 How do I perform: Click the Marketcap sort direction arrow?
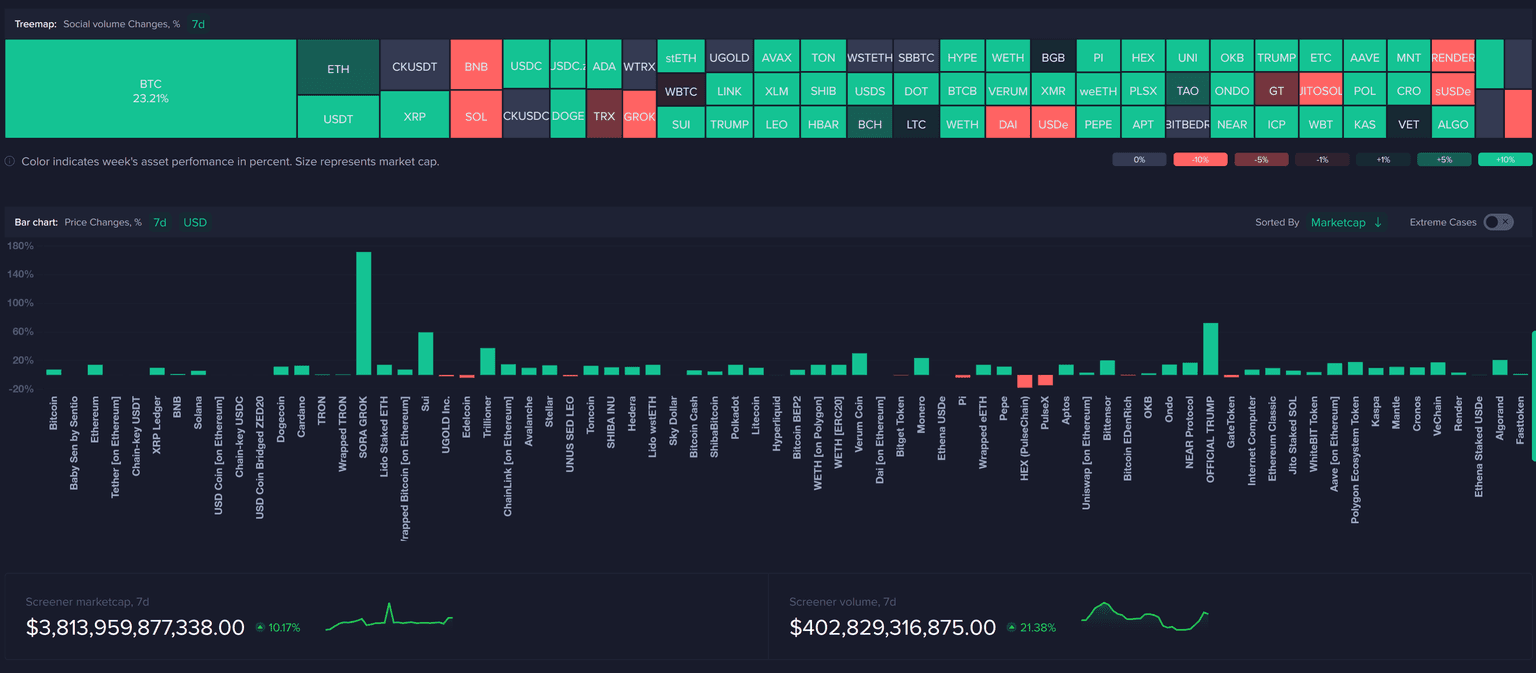(x=1378, y=222)
